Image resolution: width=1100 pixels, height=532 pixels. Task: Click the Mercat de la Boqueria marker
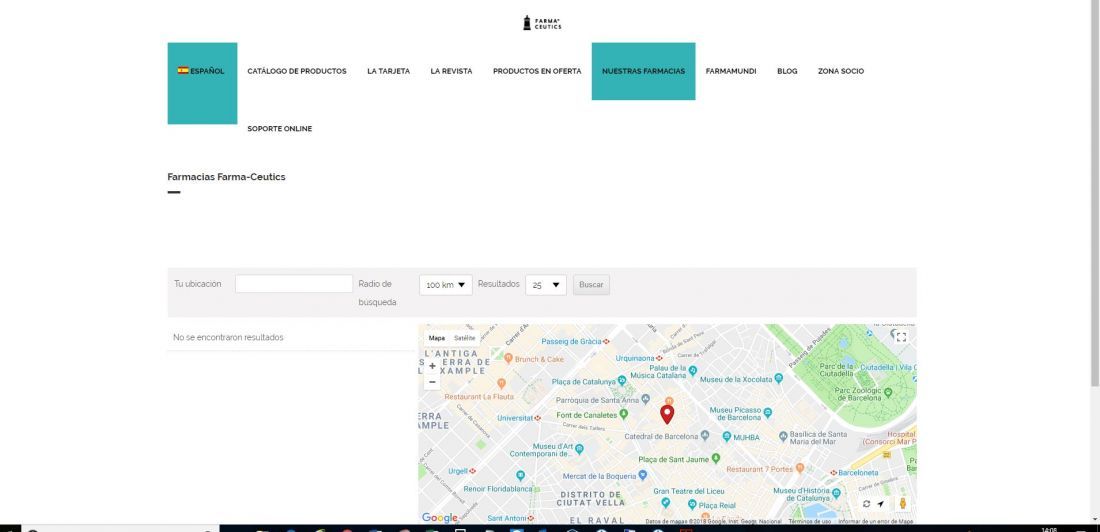[642, 475]
